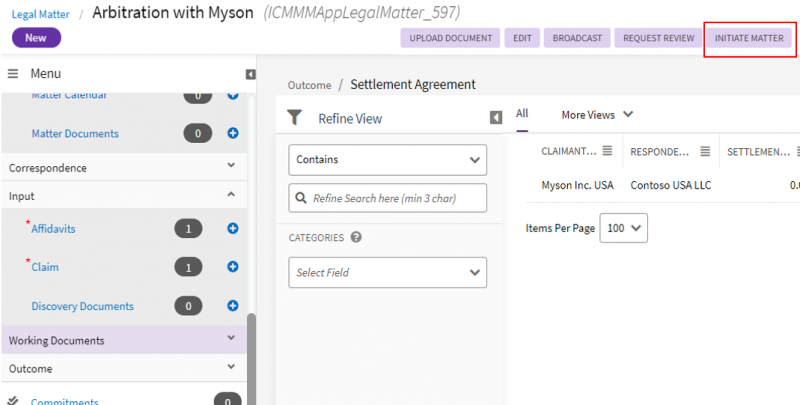Open the Select Field categories dropdown
The height and width of the screenshot is (405, 800).
coord(388,272)
